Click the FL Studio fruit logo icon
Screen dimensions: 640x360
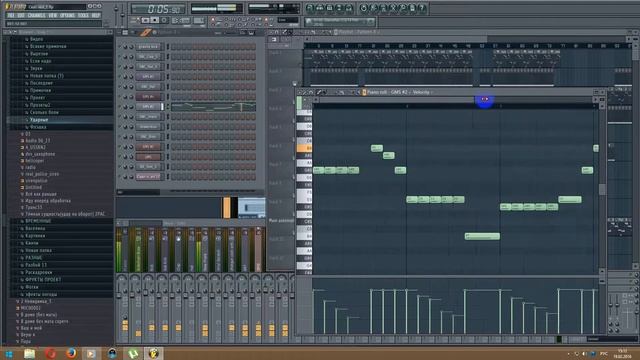click(x=8, y=7)
